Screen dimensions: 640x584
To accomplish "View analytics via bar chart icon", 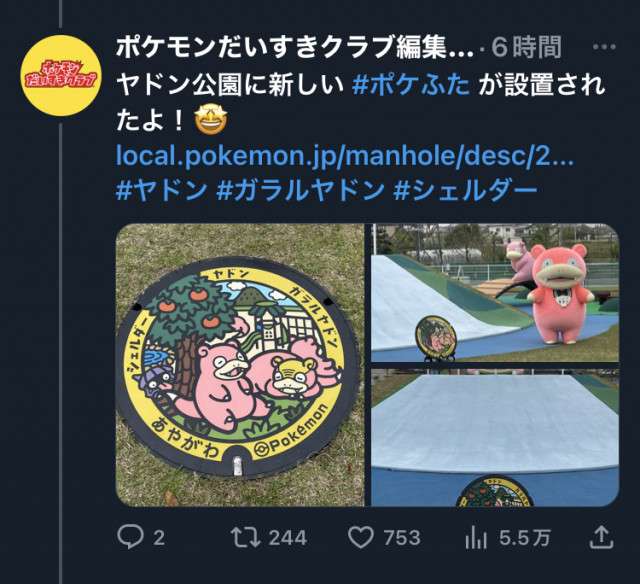I will (476, 537).
